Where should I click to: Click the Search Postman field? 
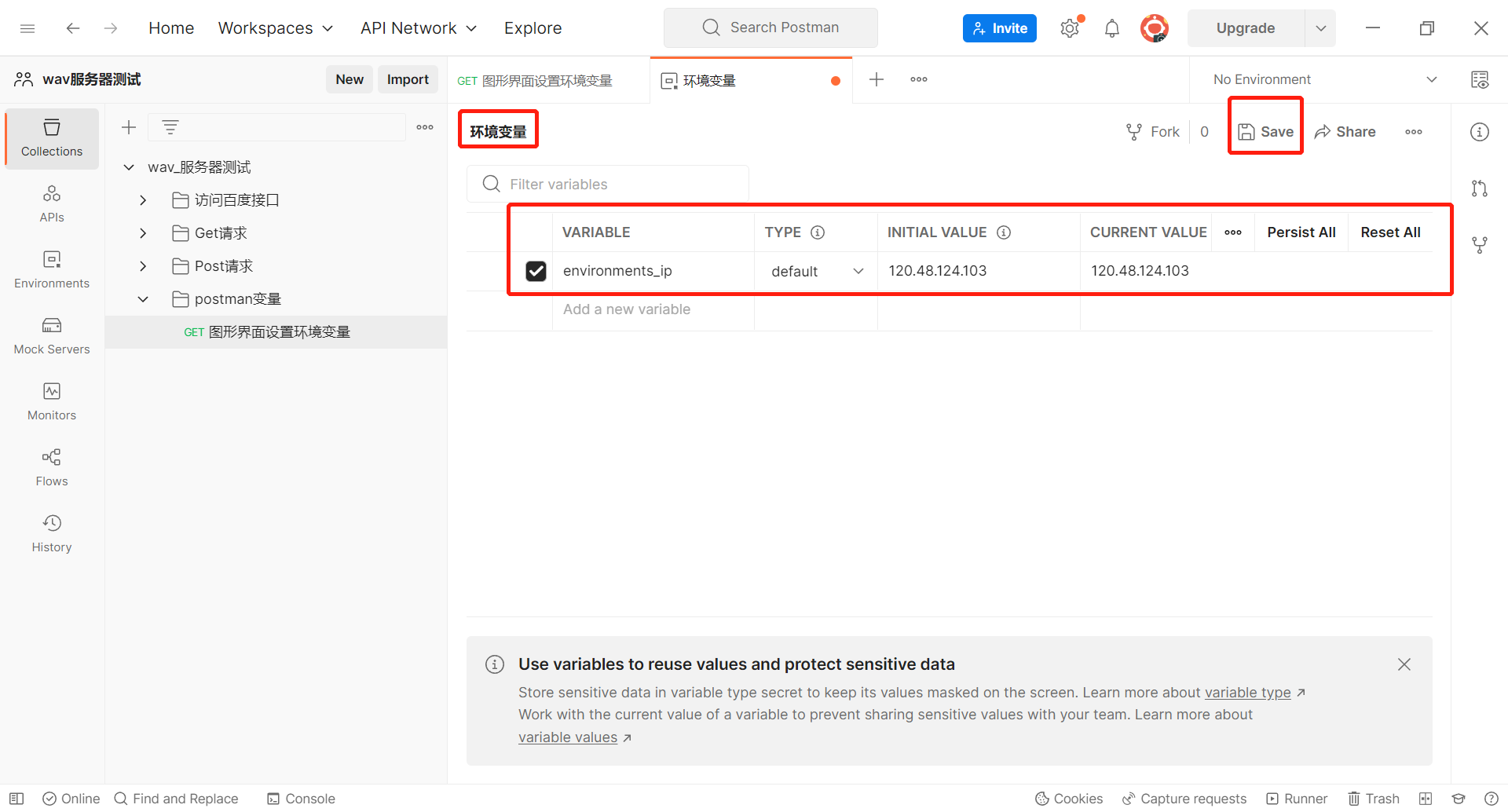click(770, 27)
